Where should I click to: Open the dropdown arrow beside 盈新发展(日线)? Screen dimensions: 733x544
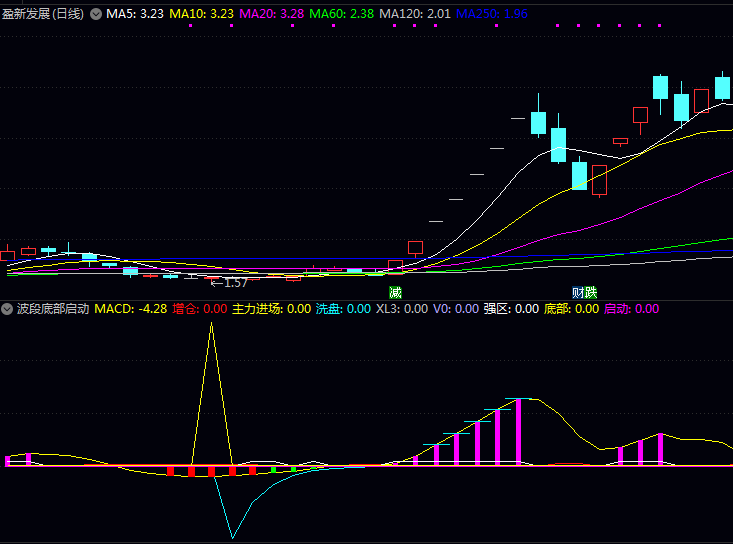(x=96, y=14)
